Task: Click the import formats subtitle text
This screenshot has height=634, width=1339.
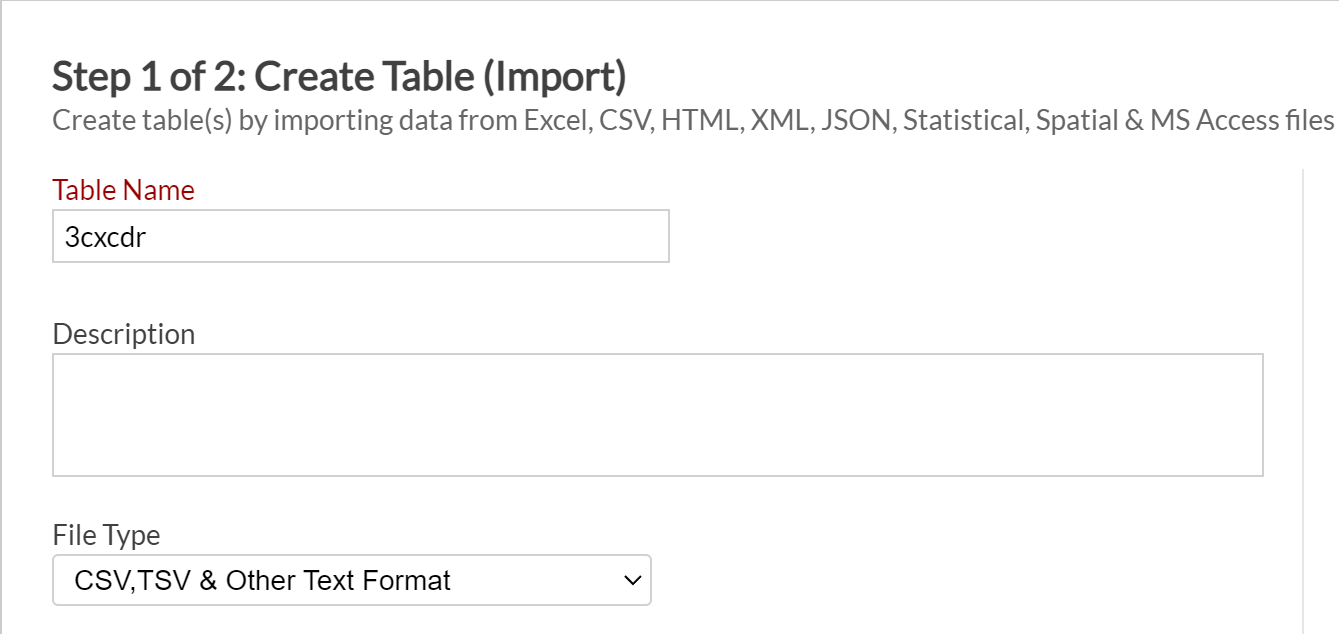Action: pyautogui.click(x=693, y=121)
